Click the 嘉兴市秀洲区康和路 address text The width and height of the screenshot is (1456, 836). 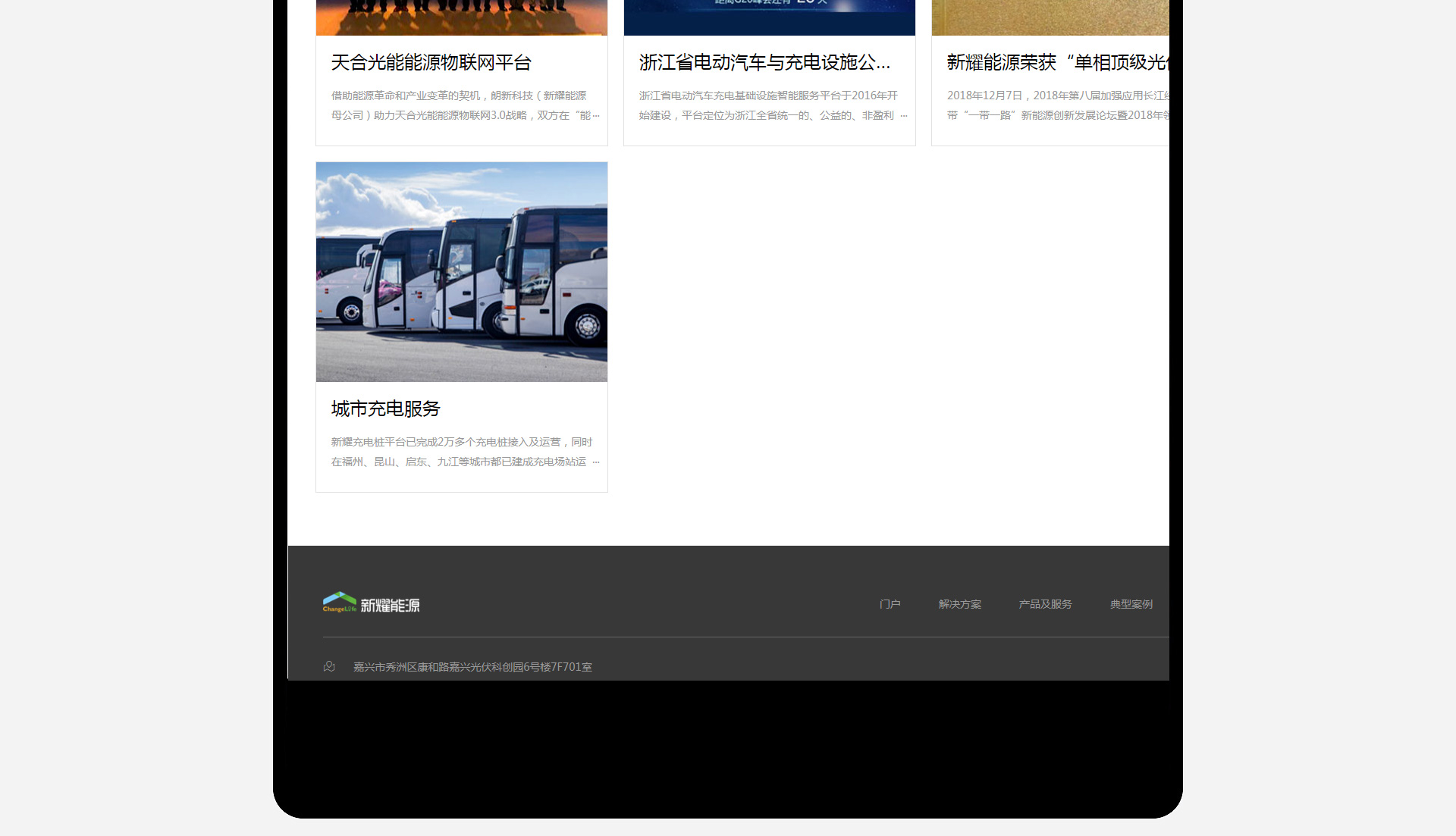point(472,667)
